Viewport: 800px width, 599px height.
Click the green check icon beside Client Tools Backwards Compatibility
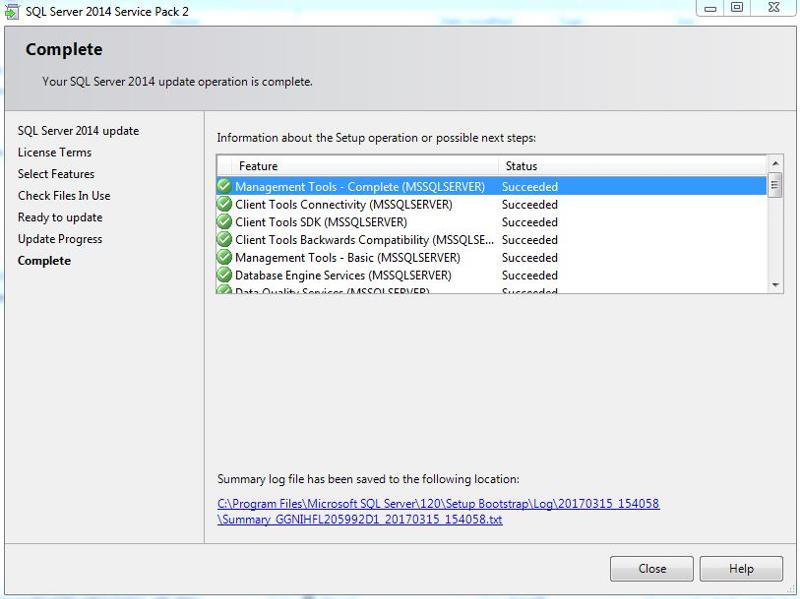point(224,239)
